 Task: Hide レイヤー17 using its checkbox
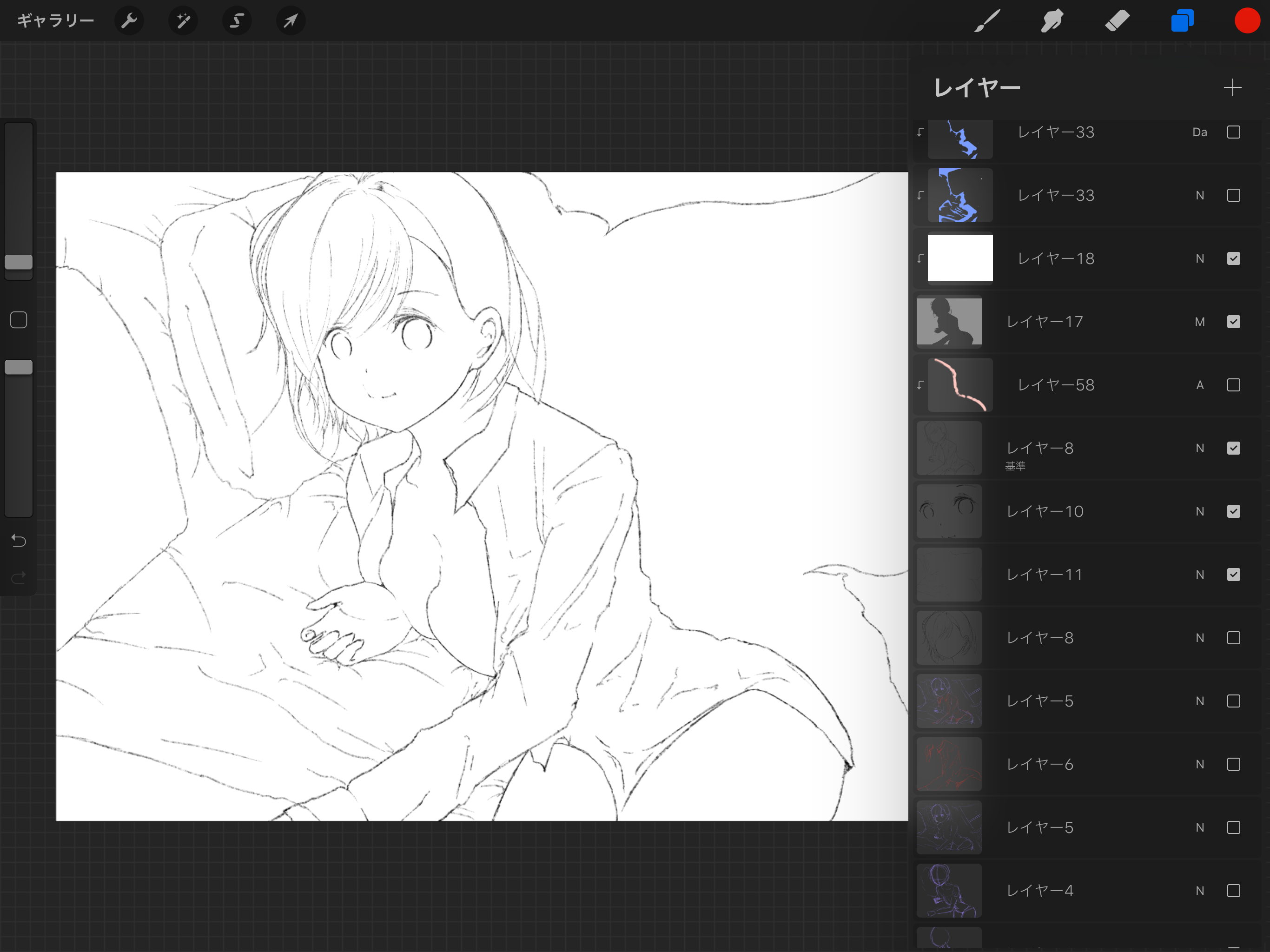click(1233, 322)
